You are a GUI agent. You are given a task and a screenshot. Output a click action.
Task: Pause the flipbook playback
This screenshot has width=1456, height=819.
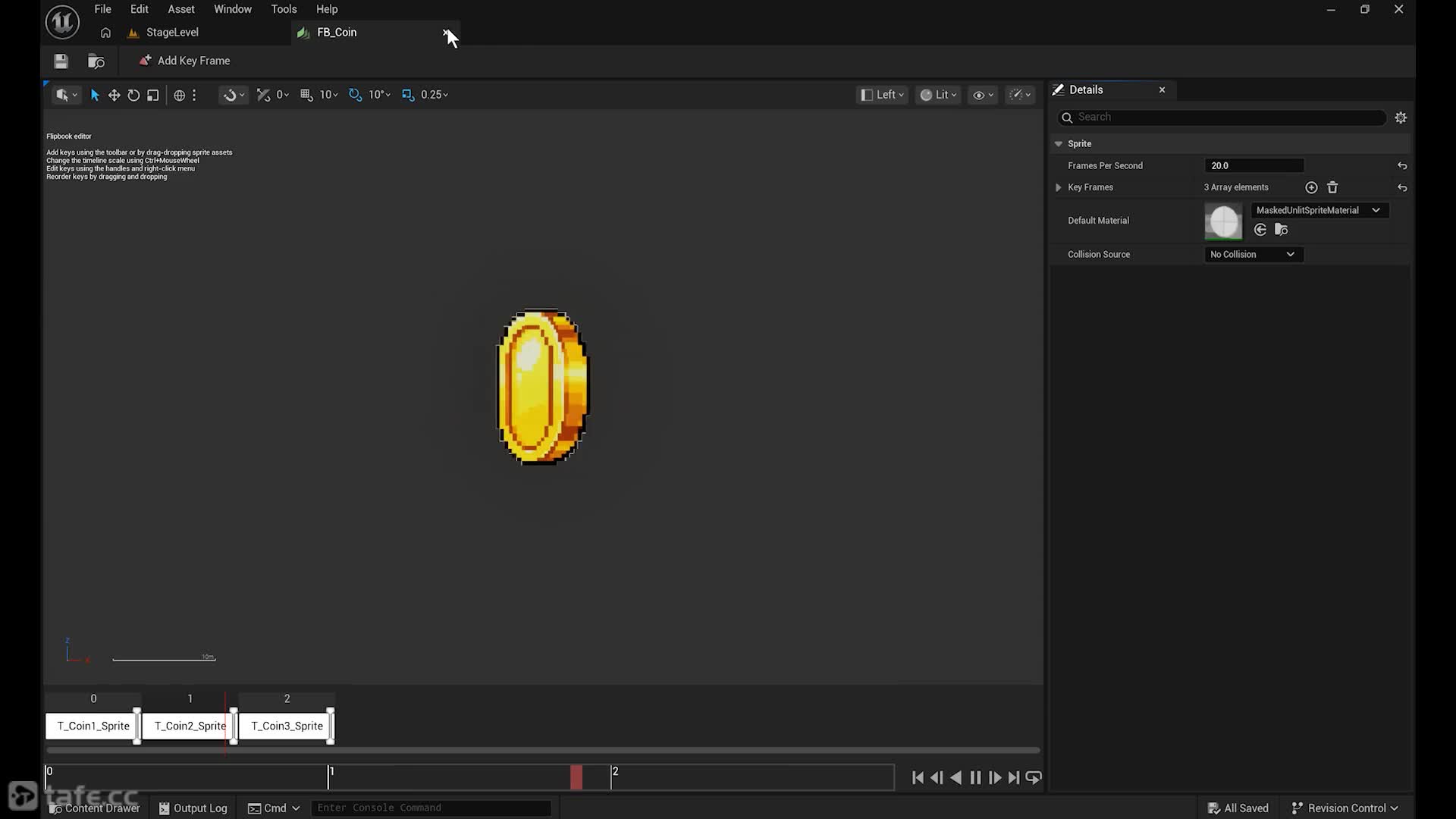pyautogui.click(x=975, y=778)
